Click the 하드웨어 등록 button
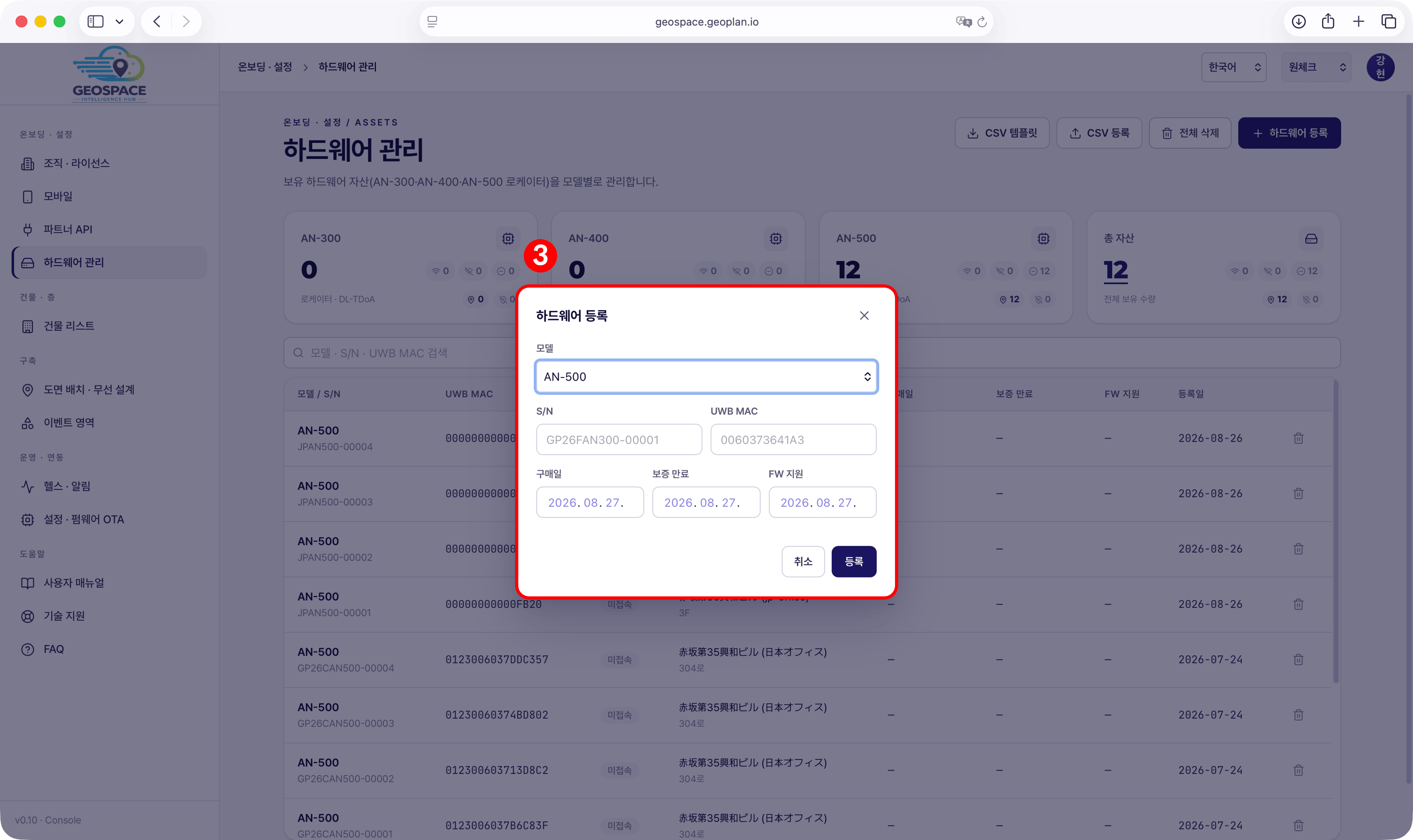The width and height of the screenshot is (1413, 840). coord(1289,133)
